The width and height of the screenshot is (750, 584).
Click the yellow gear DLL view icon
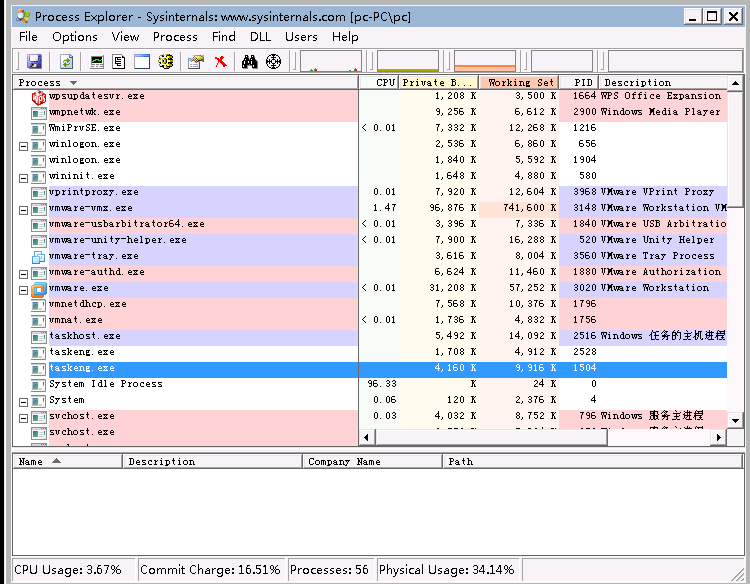[x=165, y=61]
